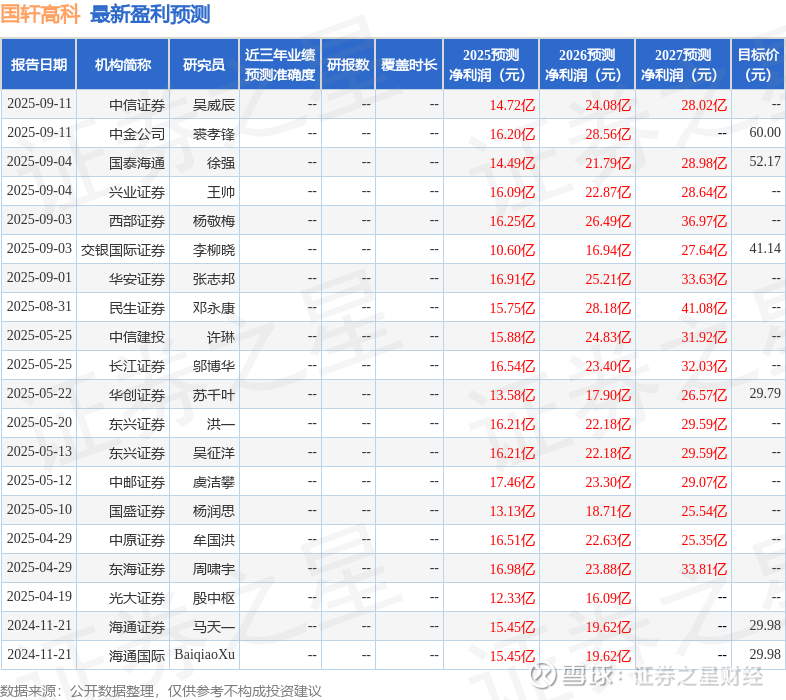Click 41.08亿 in the 民生证券 row
This screenshot has width=786, height=700.
(x=704, y=308)
